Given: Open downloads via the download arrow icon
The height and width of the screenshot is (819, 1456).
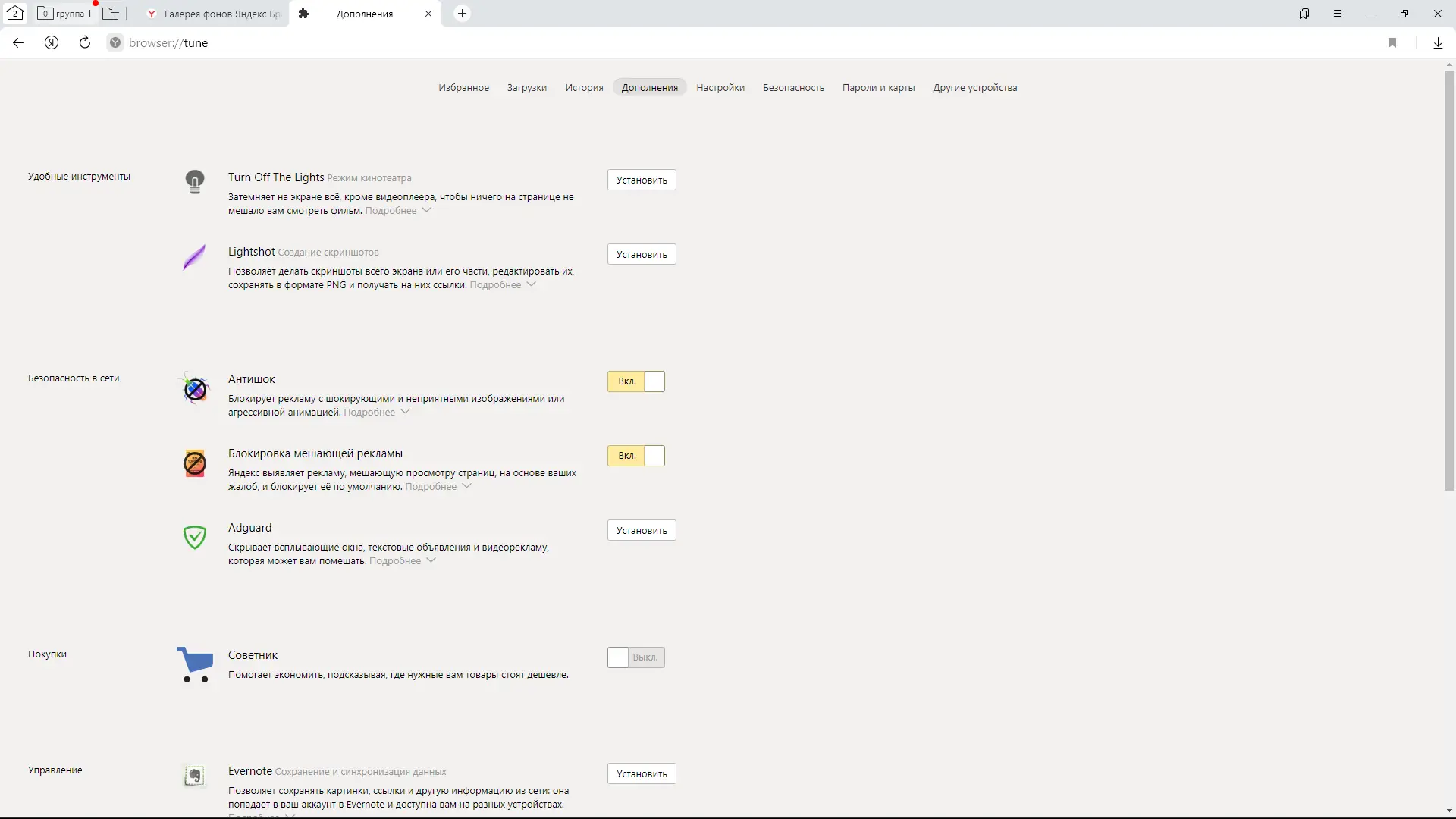Looking at the screenshot, I should (x=1438, y=42).
